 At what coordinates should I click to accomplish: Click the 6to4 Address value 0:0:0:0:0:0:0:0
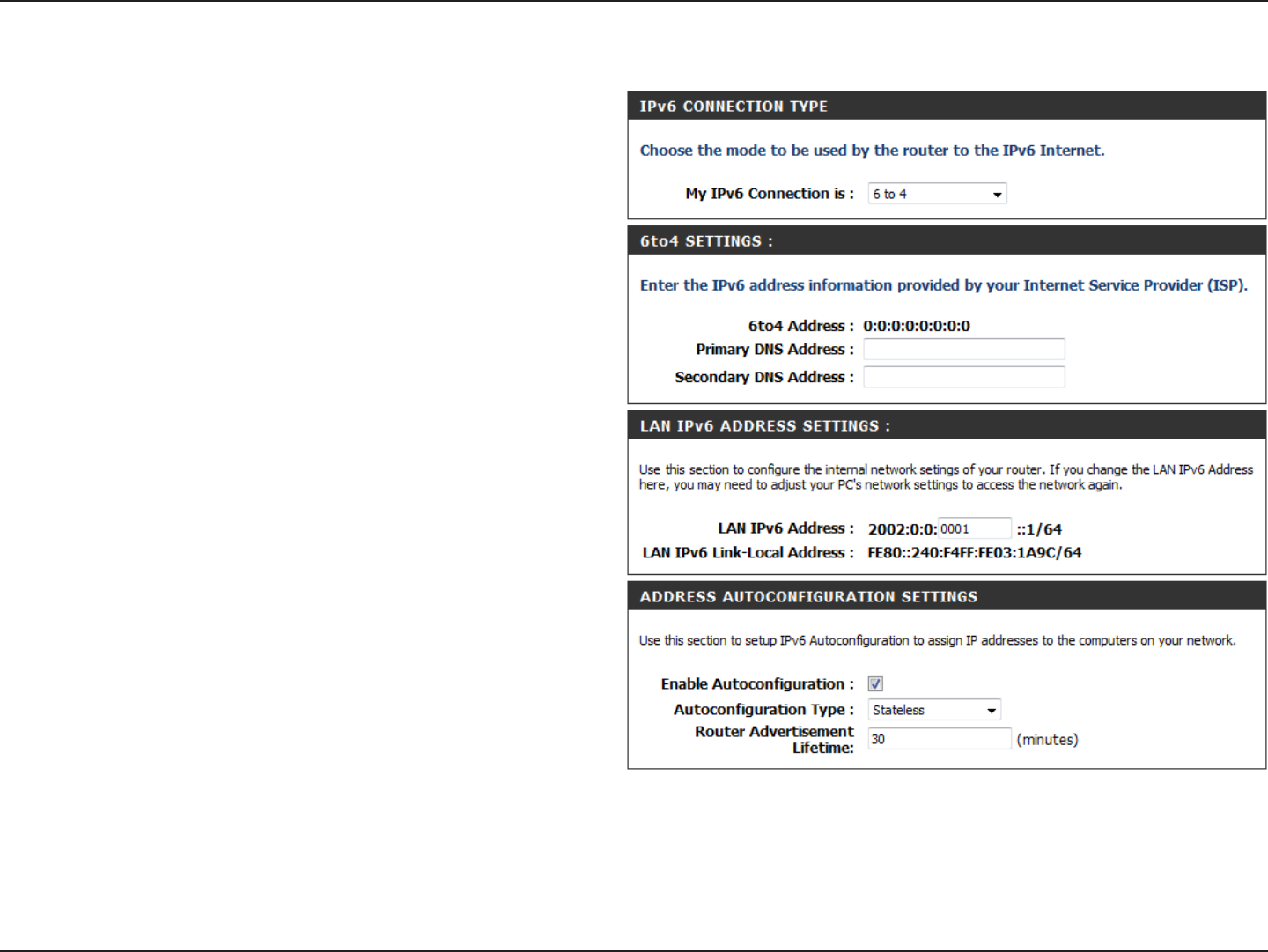(x=917, y=326)
